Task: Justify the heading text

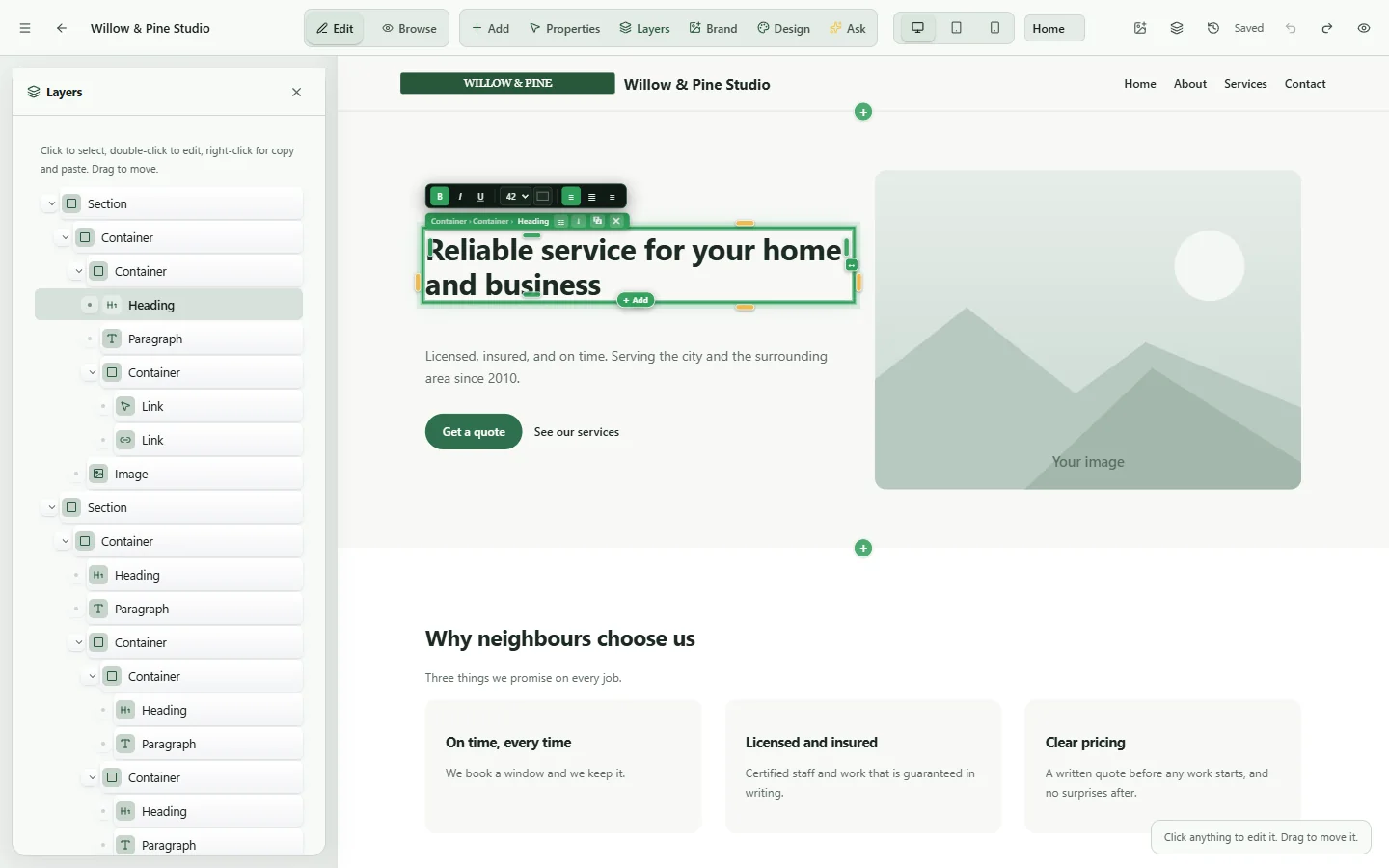Action: pos(591,197)
